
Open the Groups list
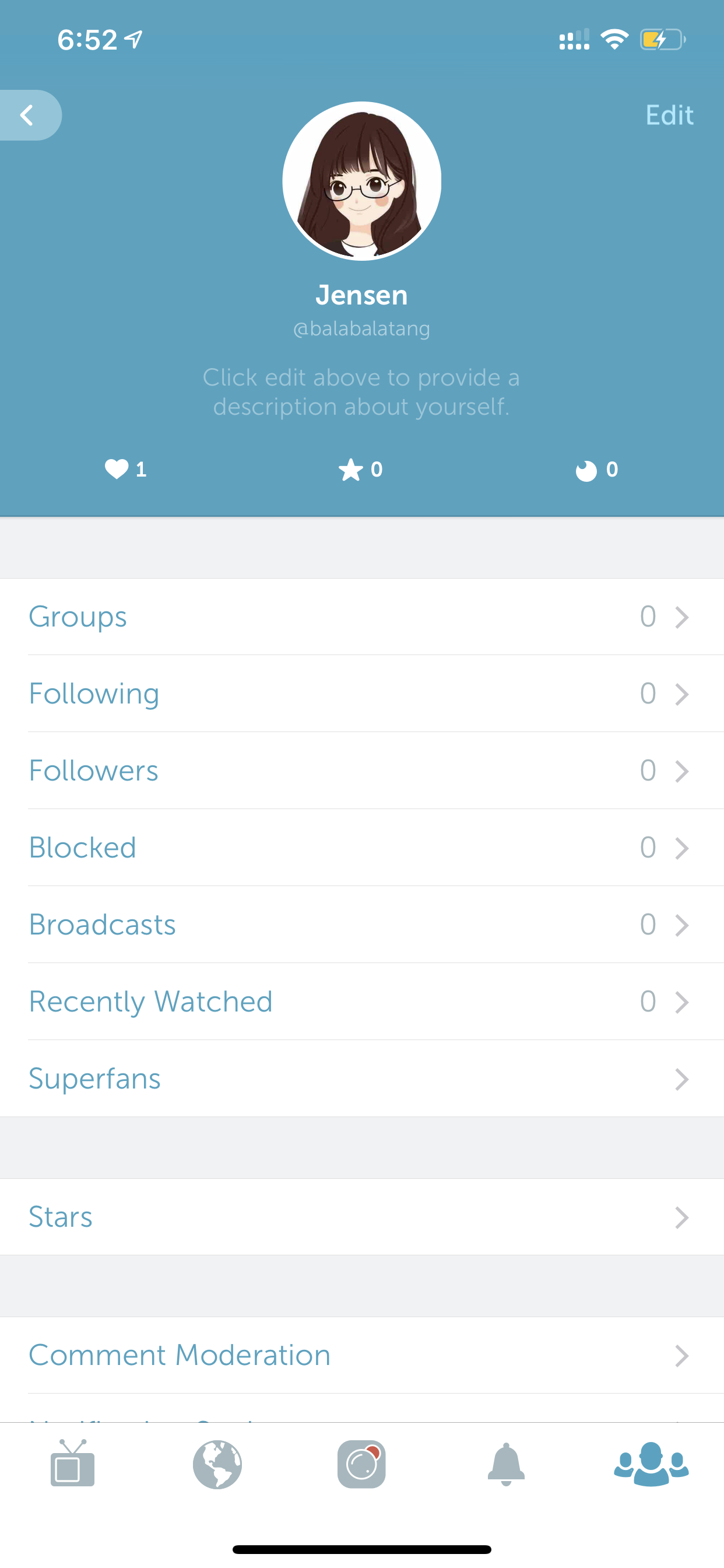click(x=362, y=617)
